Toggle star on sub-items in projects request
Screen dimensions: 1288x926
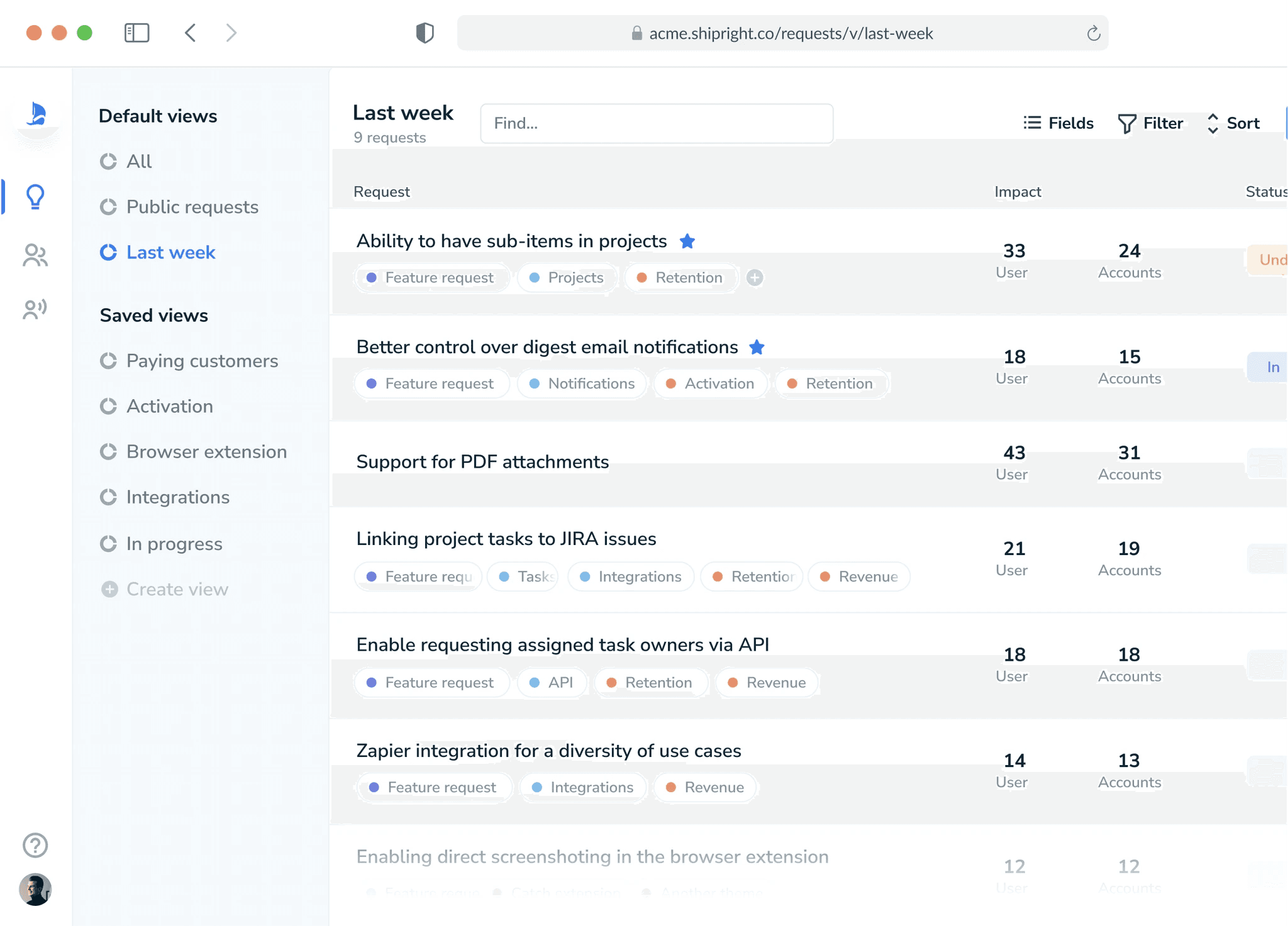click(x=687, y=241)
